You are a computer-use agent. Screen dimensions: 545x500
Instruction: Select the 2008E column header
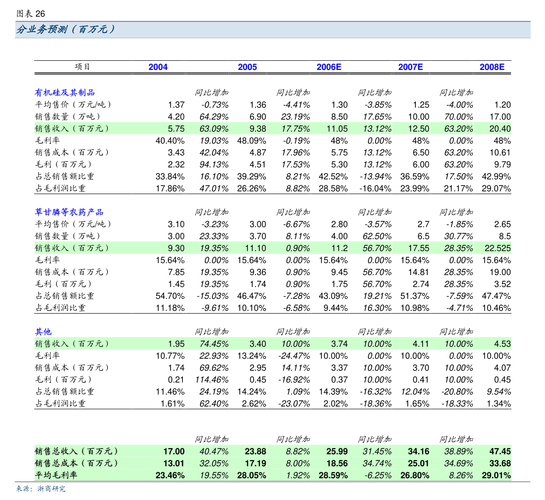click(492, 67)
